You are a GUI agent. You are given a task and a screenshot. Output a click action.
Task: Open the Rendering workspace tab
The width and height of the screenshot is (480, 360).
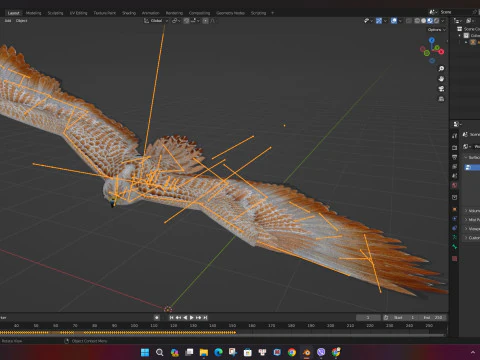tap(174, 13)
